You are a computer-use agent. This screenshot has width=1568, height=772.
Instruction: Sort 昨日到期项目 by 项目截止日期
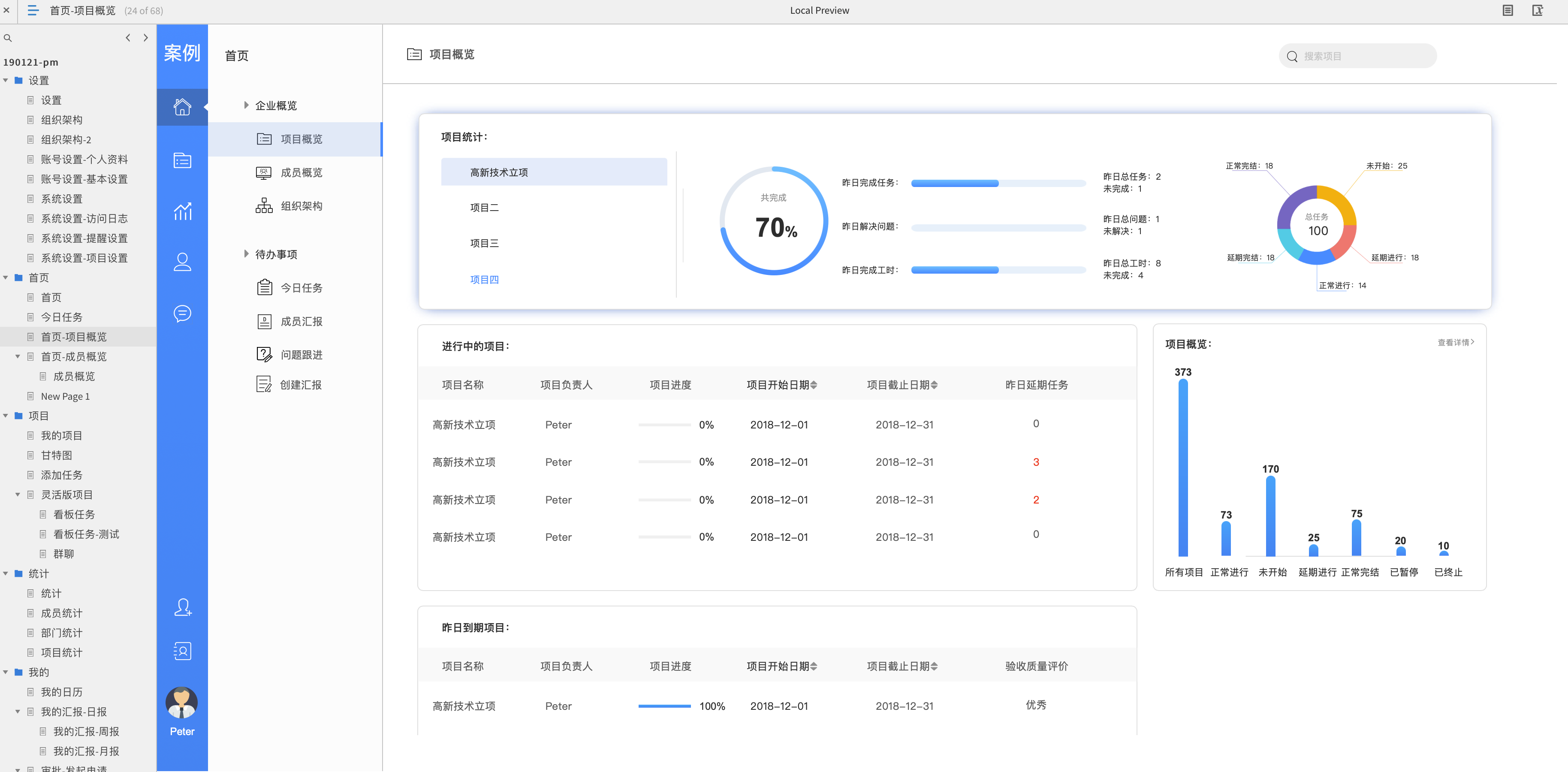935,666
